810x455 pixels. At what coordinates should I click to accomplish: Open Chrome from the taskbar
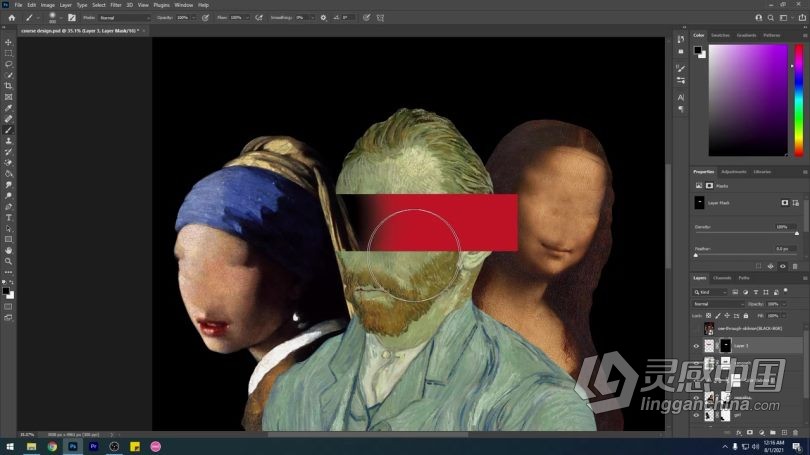click(x=52, y=446)
